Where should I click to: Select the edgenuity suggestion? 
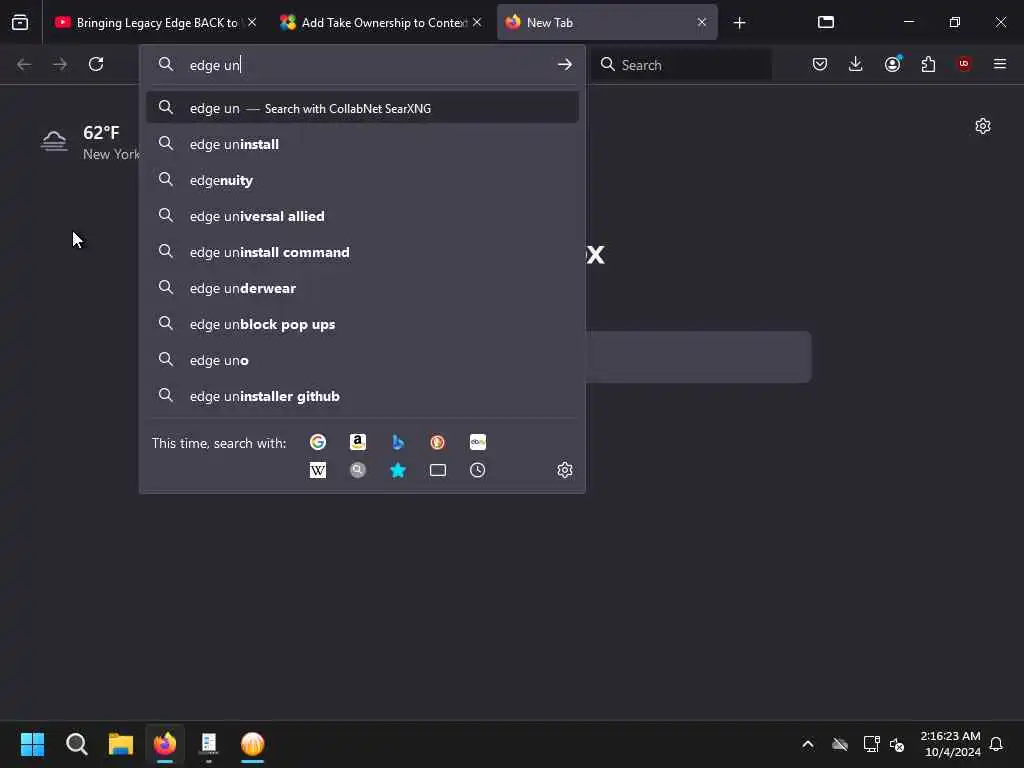(362, 180)
